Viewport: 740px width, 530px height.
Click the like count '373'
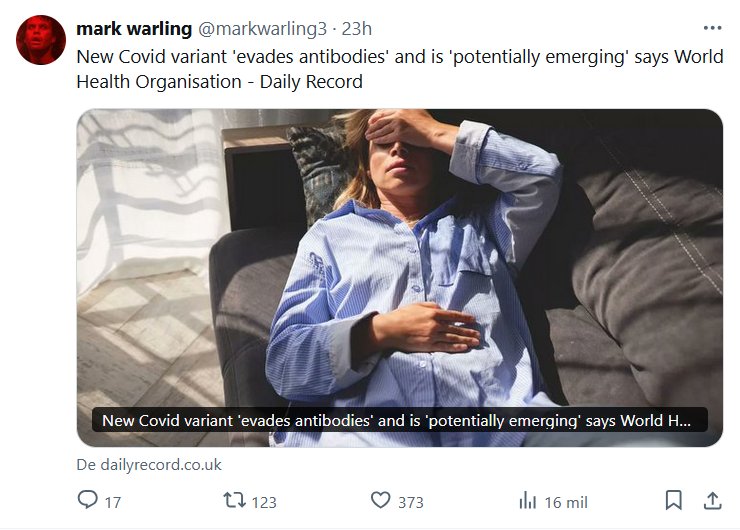click(410, 502)
